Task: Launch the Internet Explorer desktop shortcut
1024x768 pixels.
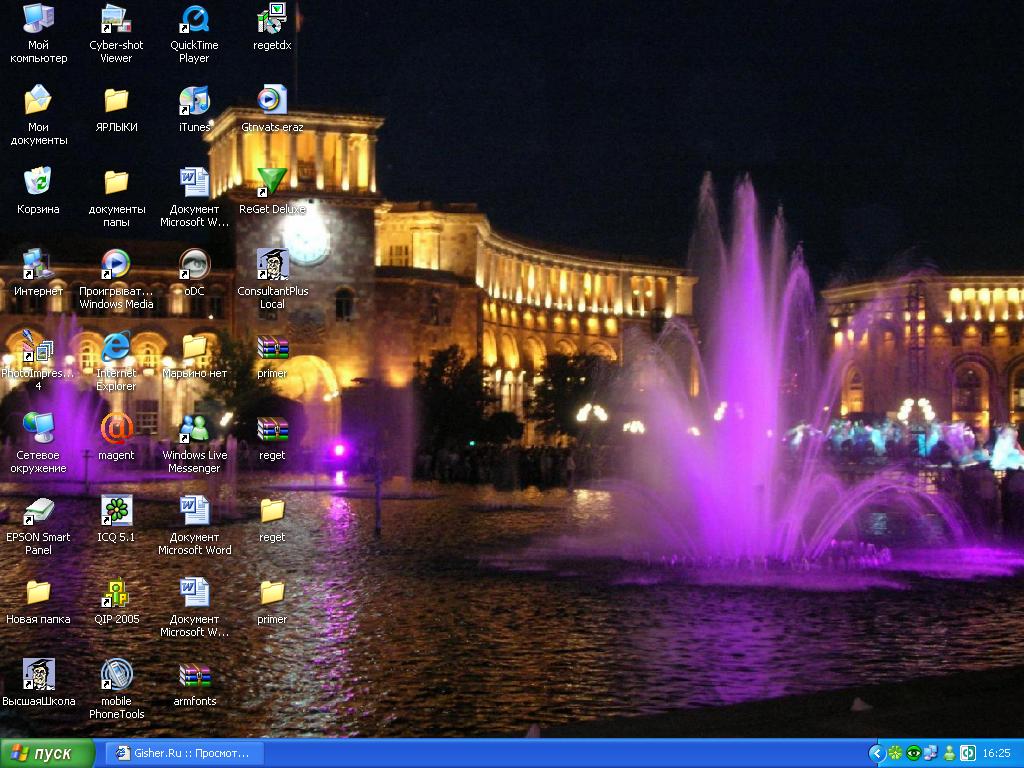Action: [x=116, y=347]
